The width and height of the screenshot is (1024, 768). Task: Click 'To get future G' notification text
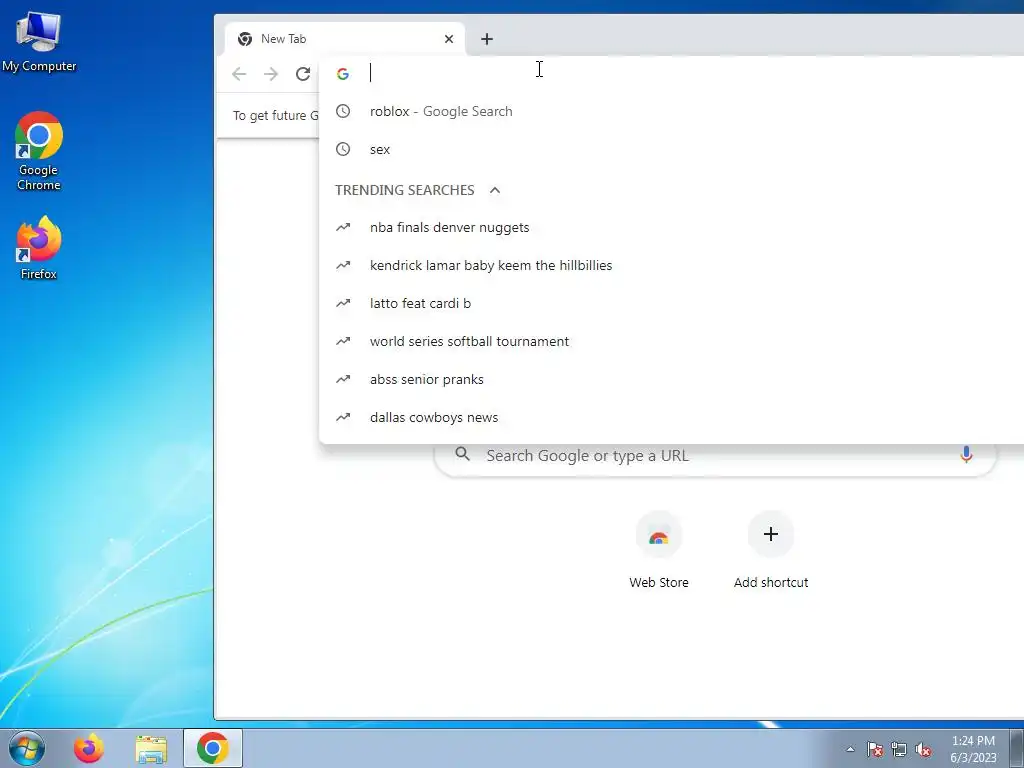pos(276,116)
